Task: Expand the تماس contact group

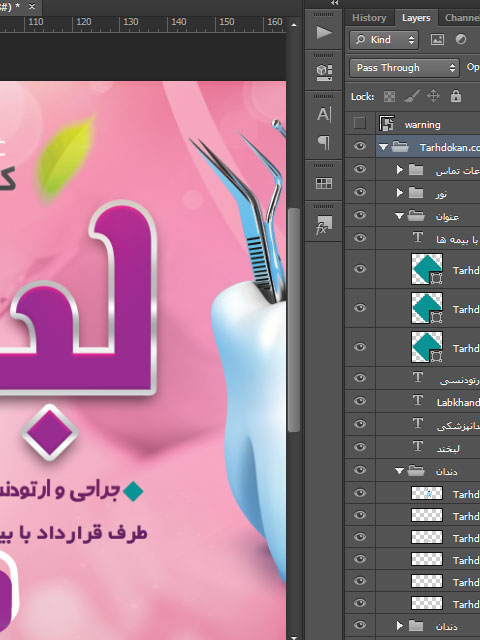Action: 400,169
